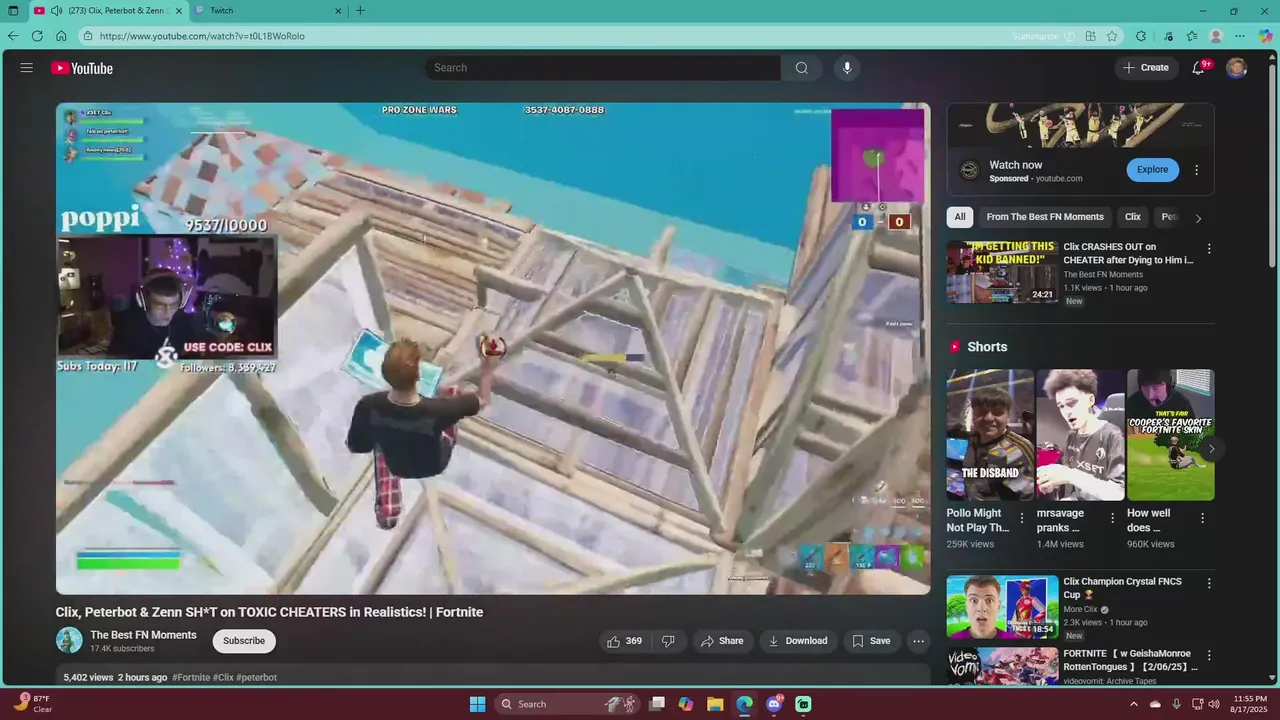1280x720 pixels.
Task: Click the browser address bar URL
Action: coord(202,36)
